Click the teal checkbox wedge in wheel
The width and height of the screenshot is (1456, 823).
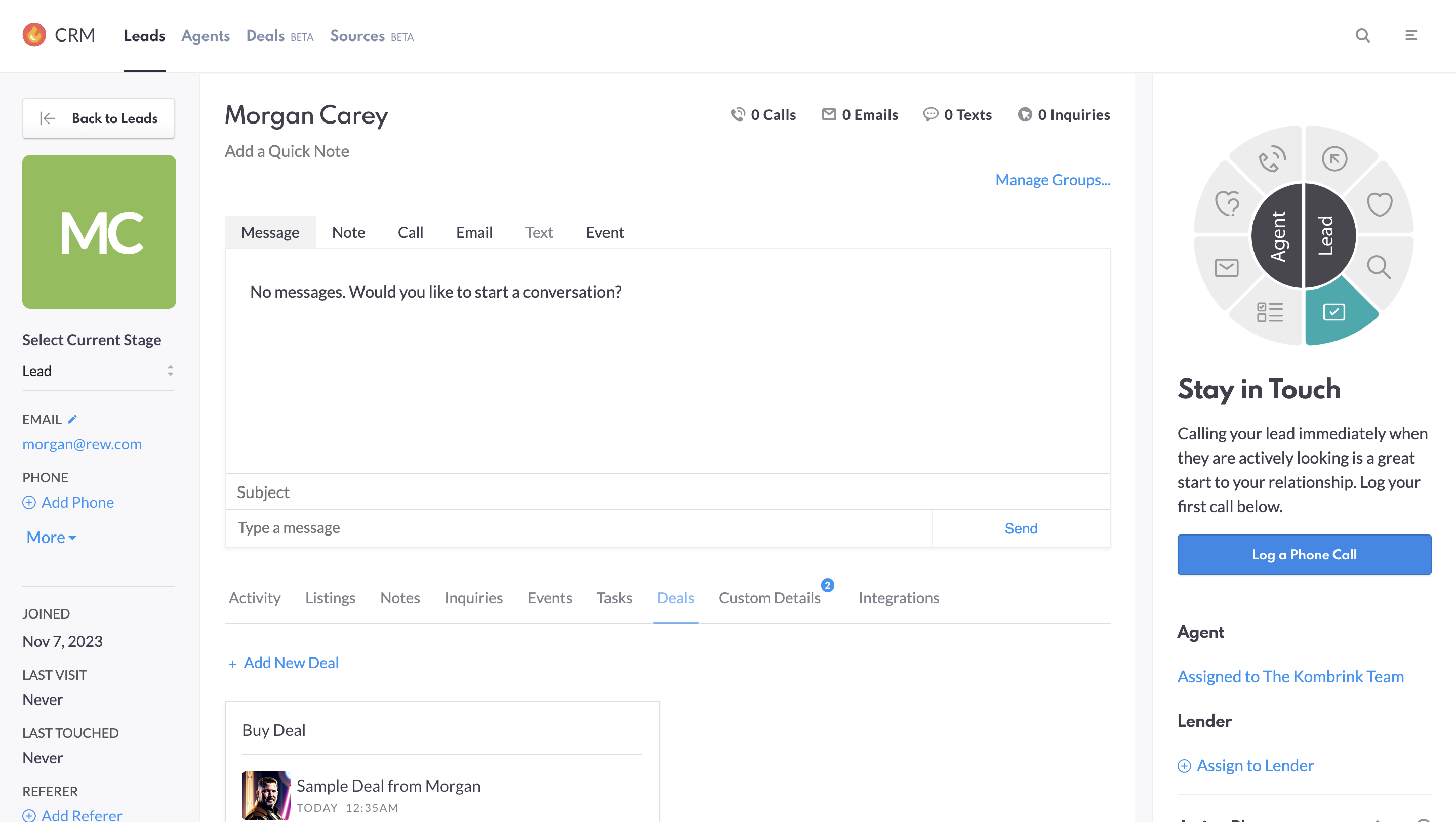pos(1334,312)
